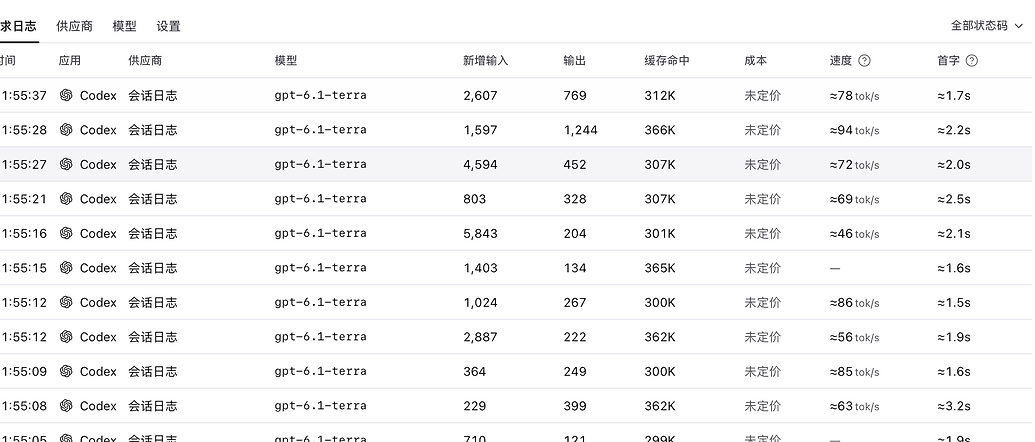Click cache hit value 365K
Screen dimensions: 1035x442
[660, 268]
